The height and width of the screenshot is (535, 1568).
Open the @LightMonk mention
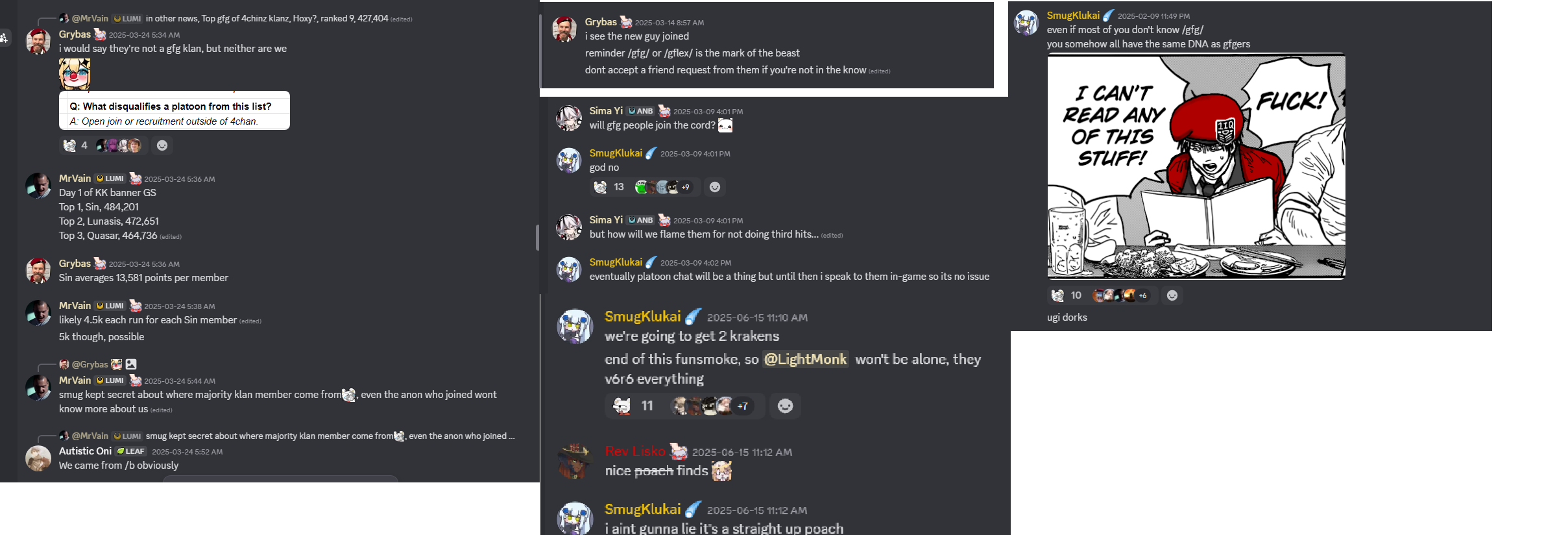(805, 359)
